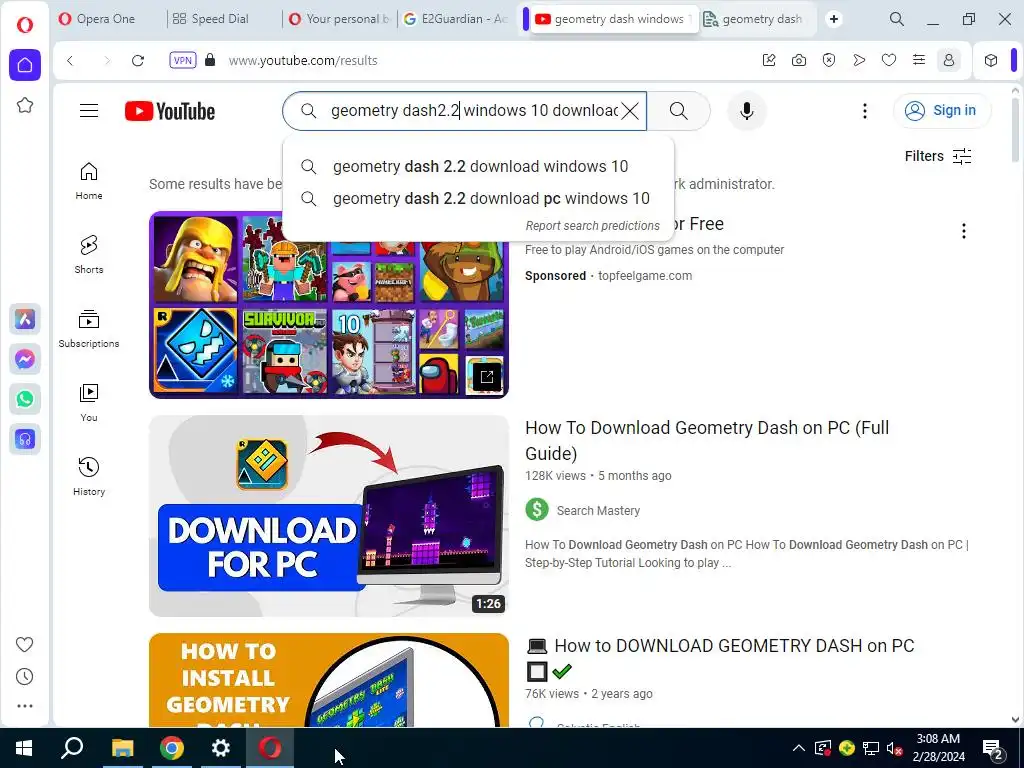The width and height of the screenshot is (1024, 768).
Task: Switch to the Speed Dial tab
Action: [224, 19]
